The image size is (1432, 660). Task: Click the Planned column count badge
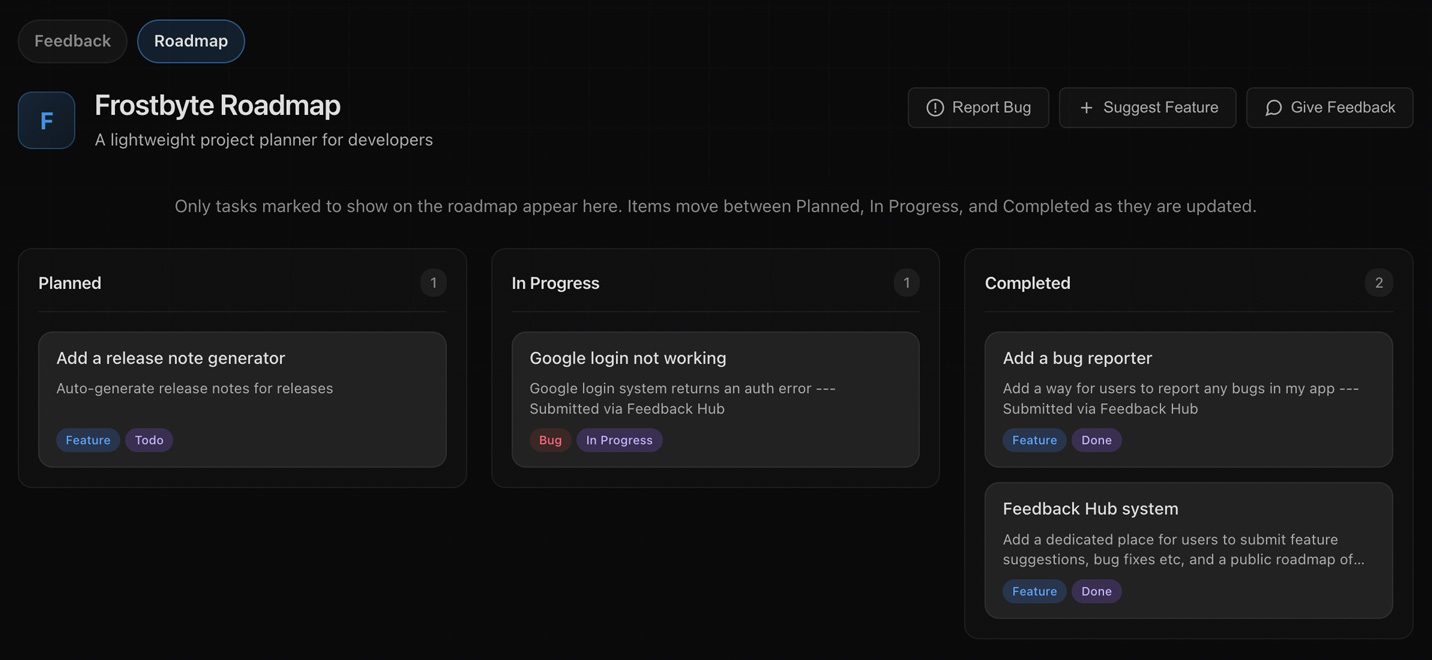[433, 283]
